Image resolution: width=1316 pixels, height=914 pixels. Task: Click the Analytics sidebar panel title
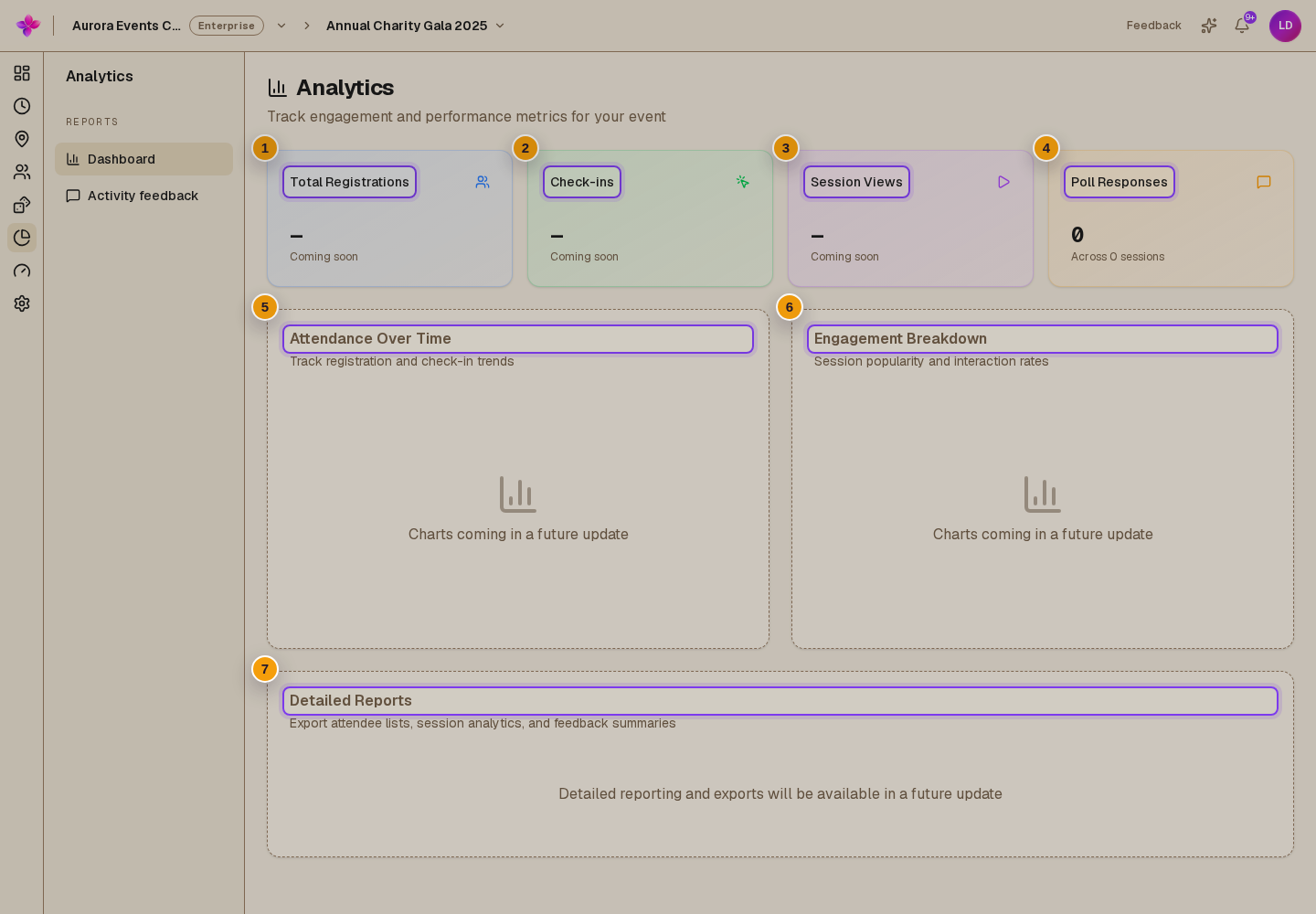point(100,77)
